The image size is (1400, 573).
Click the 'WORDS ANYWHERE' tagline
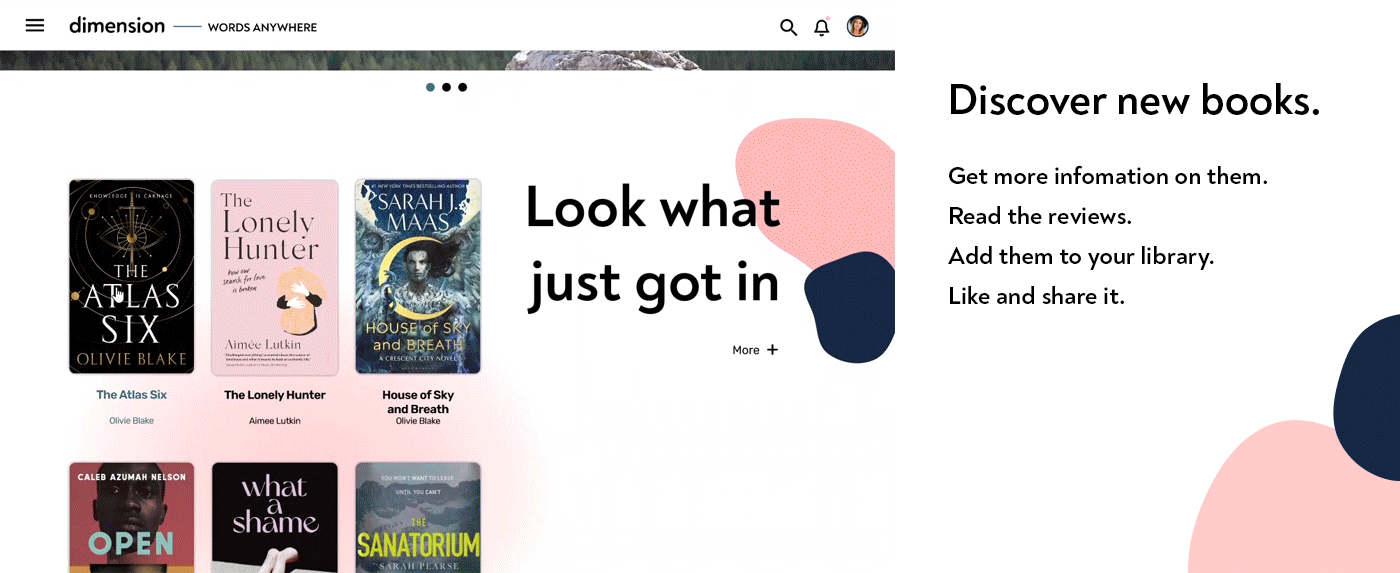pyautogui.click(x=262, y=27)
